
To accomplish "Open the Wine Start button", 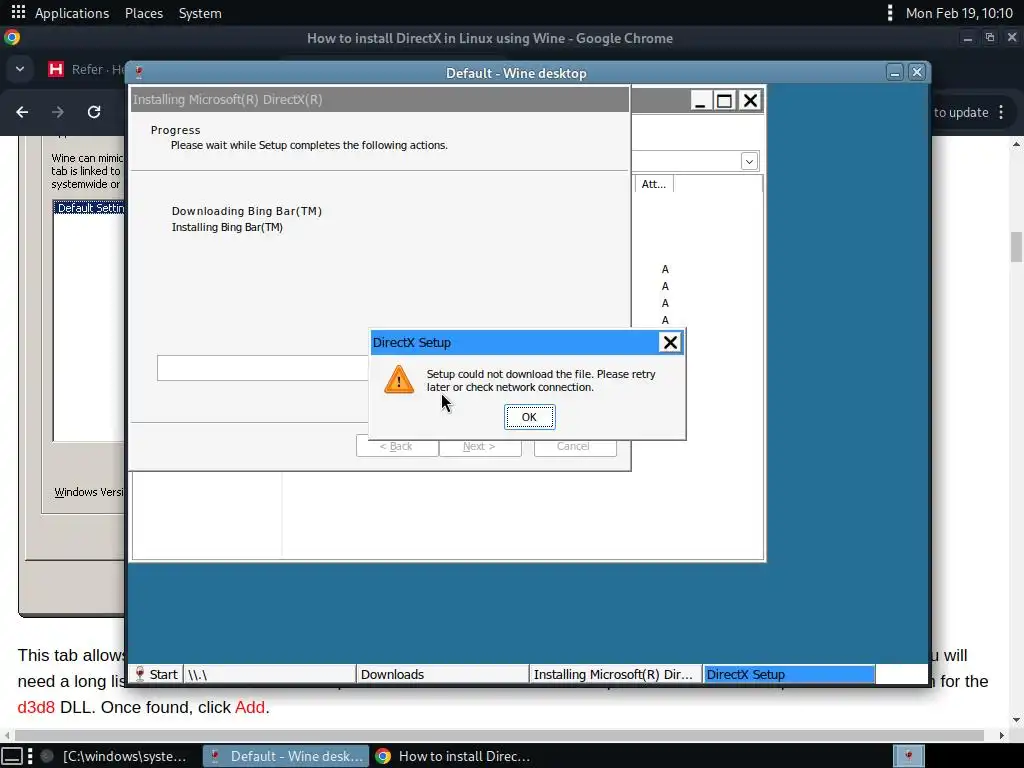I will 156,674.
